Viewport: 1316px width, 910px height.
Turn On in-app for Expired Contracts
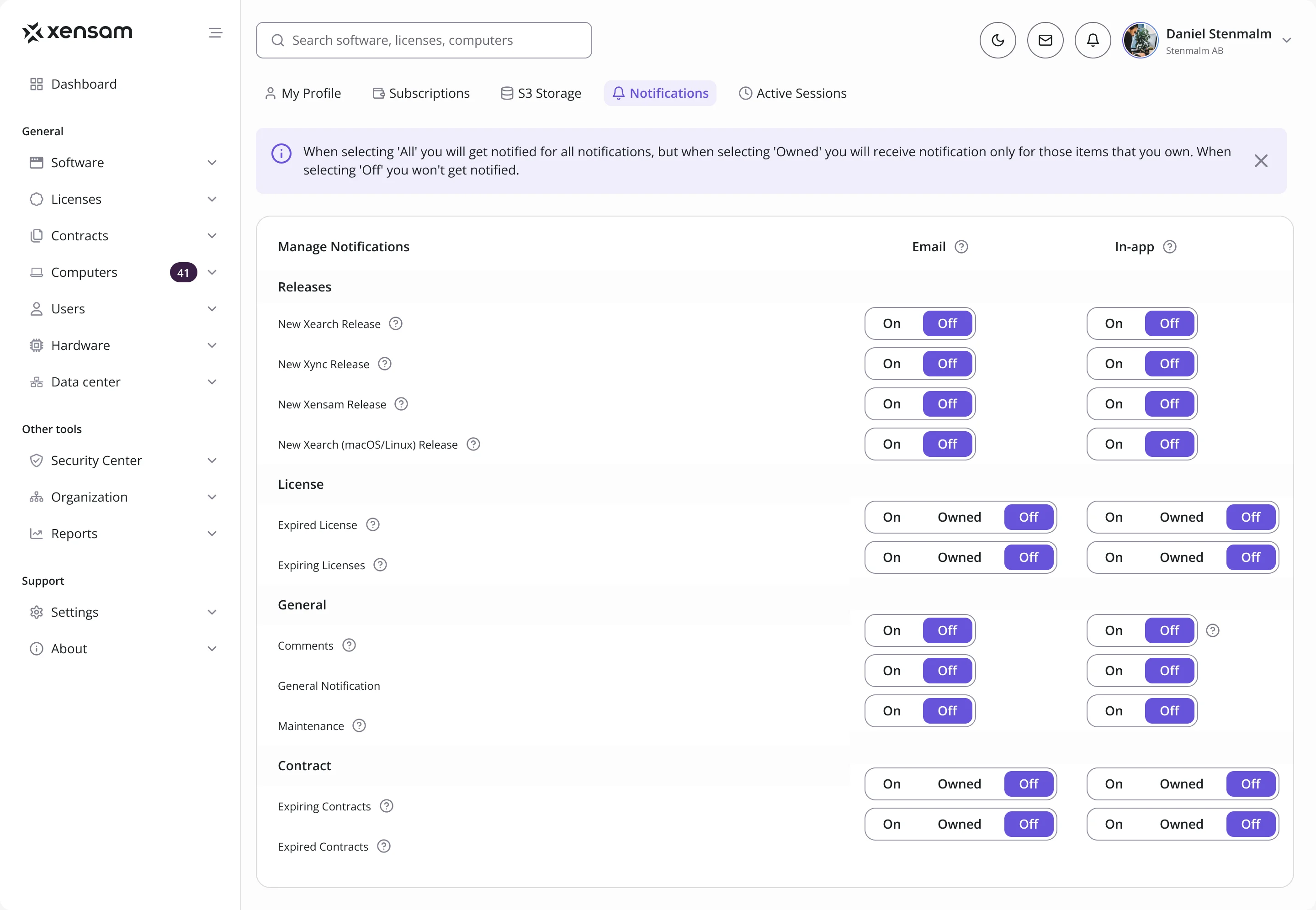tap(1114, 824)
